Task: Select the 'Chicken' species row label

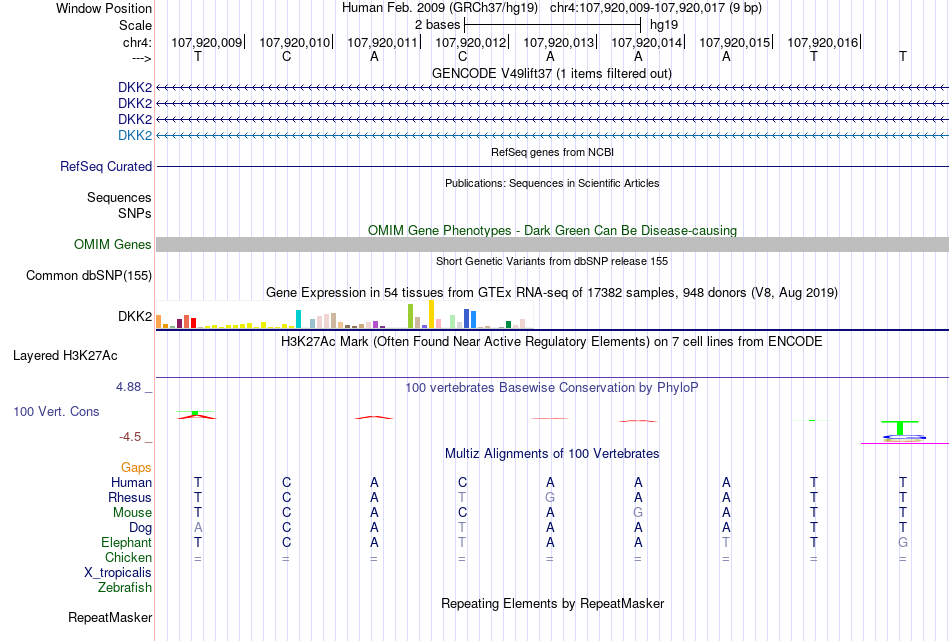Action: pos(128,557)
